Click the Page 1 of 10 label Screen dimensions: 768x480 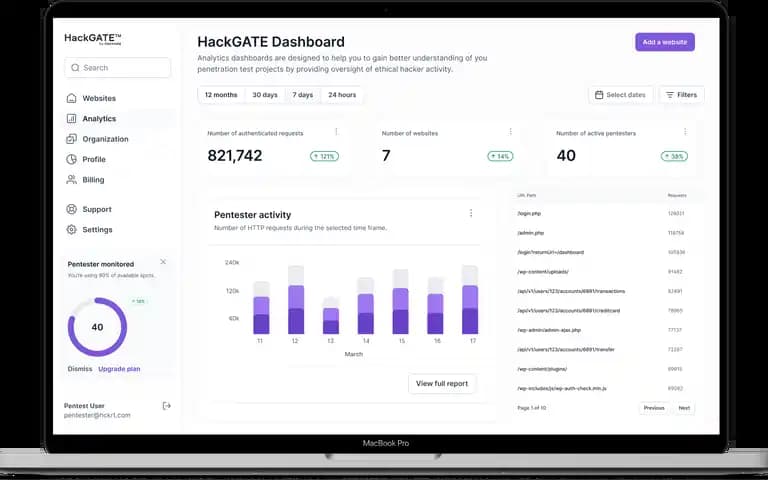(531, 408)
